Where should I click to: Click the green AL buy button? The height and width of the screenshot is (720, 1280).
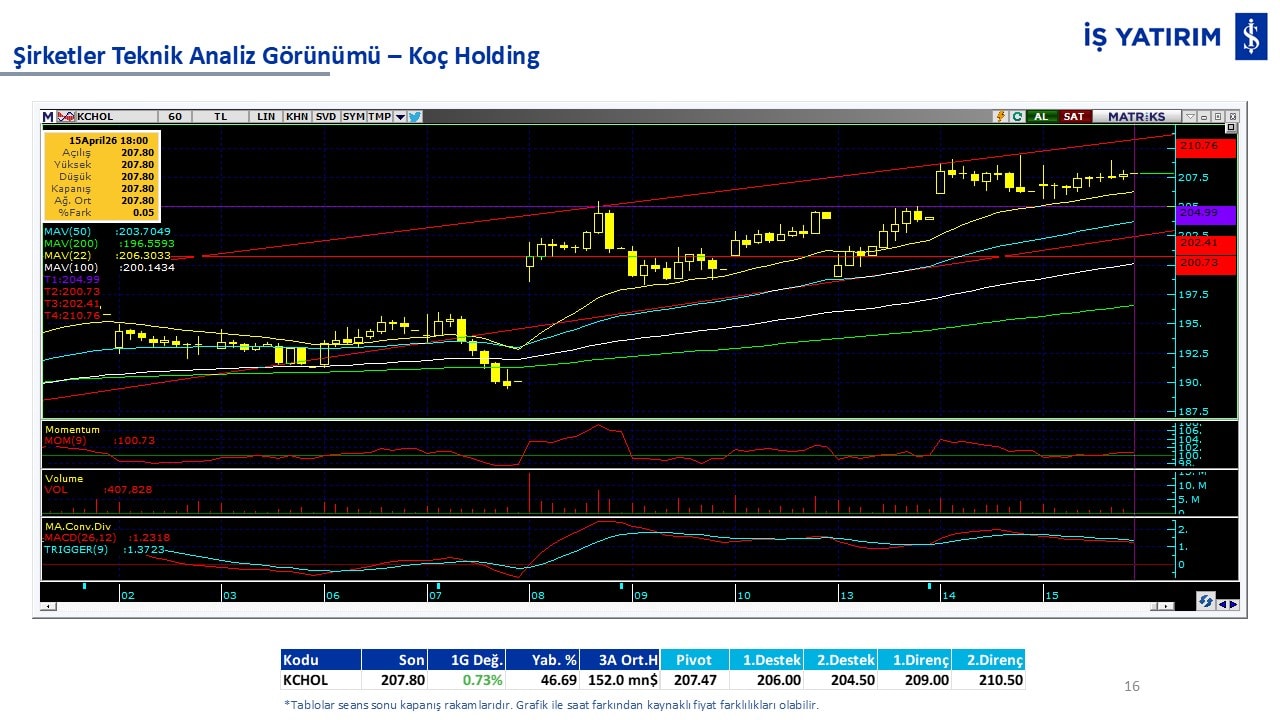pos(1041,117)
